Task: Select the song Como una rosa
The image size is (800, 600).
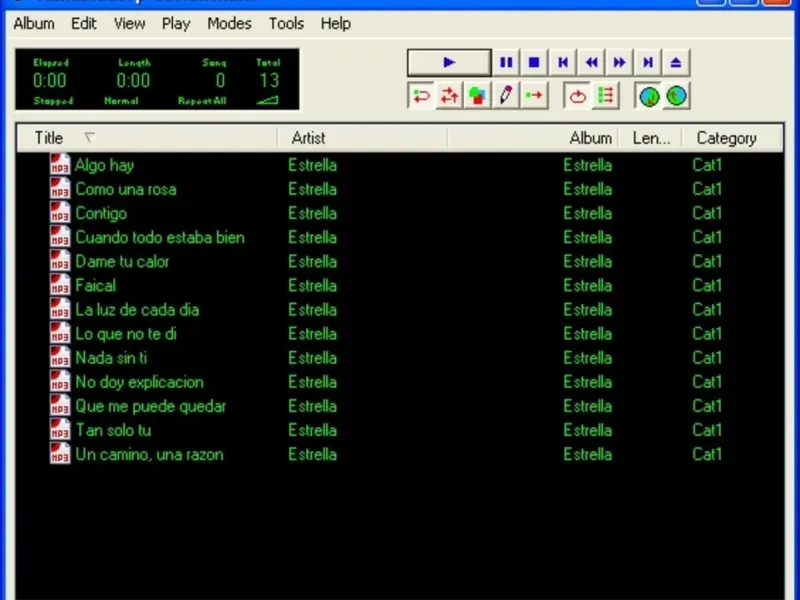Action: (x=126, y=189)
